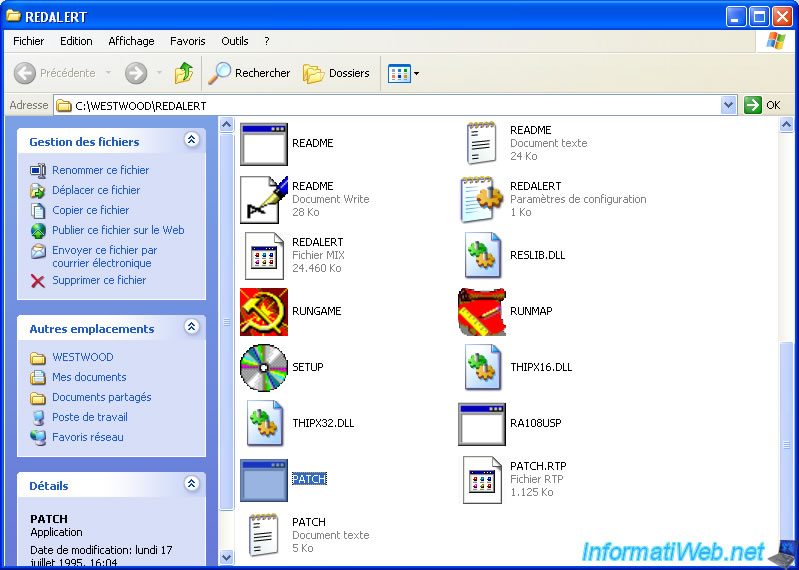
Task: Open Documents partagés link
Action: (101, 397)
